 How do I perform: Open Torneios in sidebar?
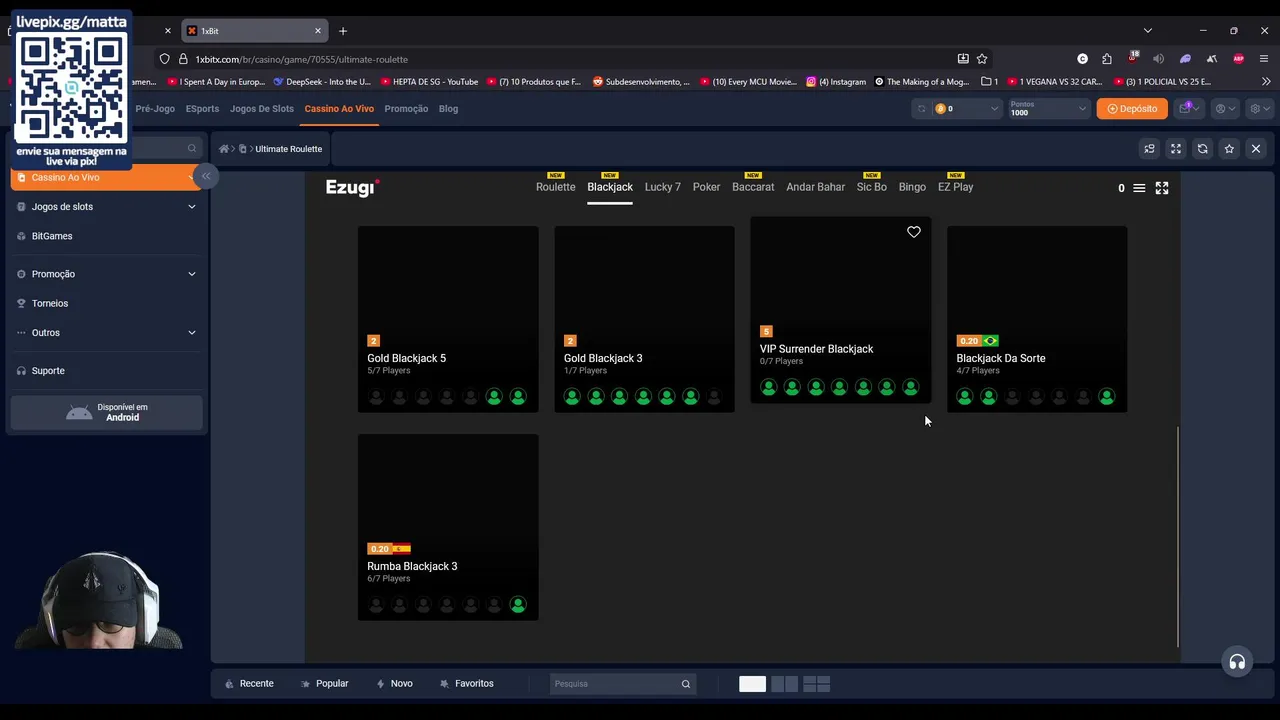pyautogui.click(x=50, y=303)
